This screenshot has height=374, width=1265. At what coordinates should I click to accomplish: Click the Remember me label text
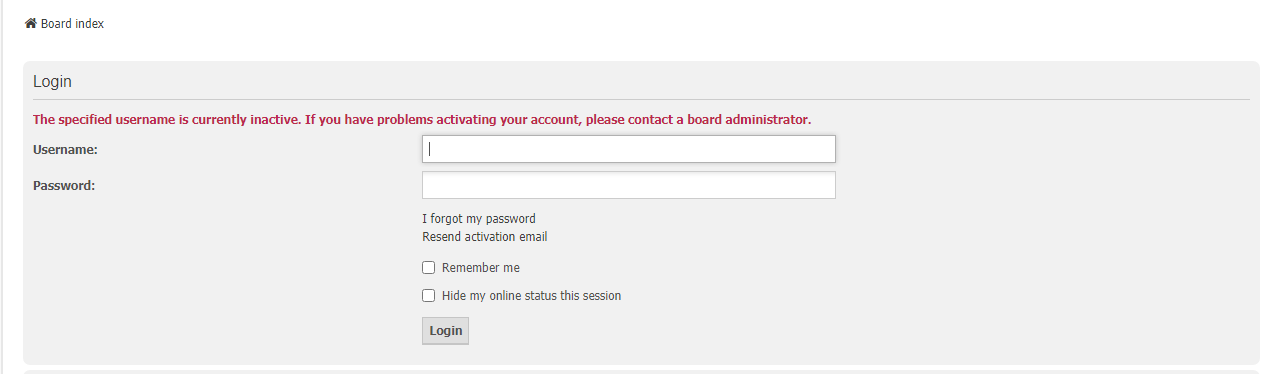481,268
